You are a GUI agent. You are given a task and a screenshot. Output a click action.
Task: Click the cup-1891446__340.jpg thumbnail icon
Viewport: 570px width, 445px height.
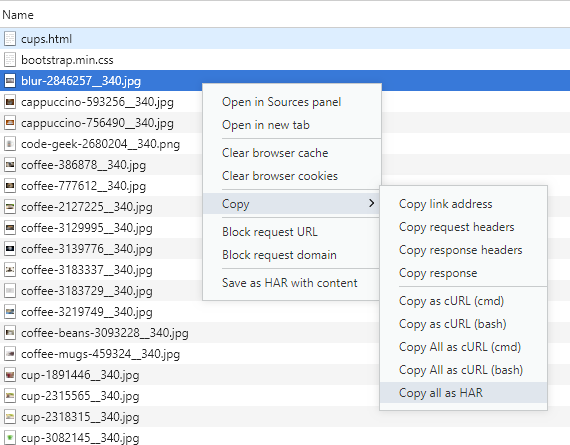tap(10, 375)
